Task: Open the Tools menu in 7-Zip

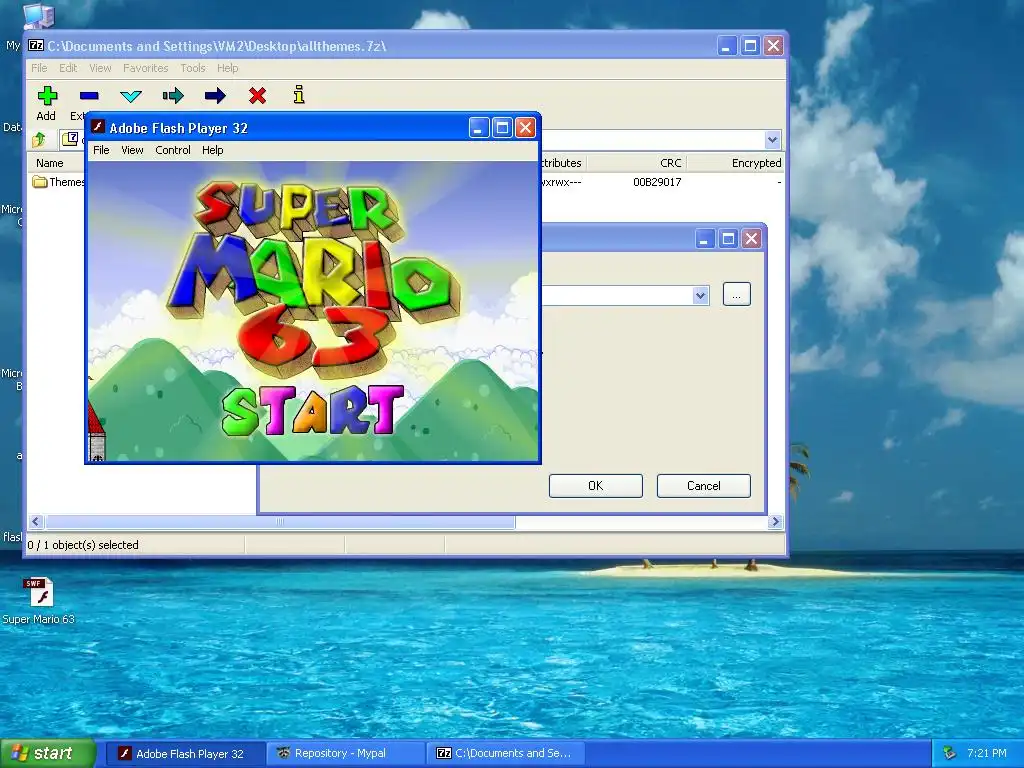Action: (x=193, y=68)
